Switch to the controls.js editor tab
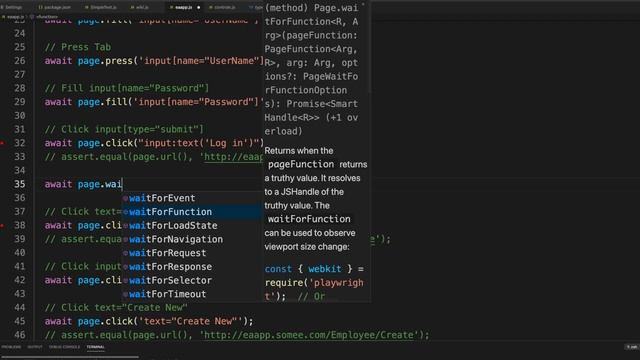This screenshot has width=640, height=360. (x=222, y=7)
